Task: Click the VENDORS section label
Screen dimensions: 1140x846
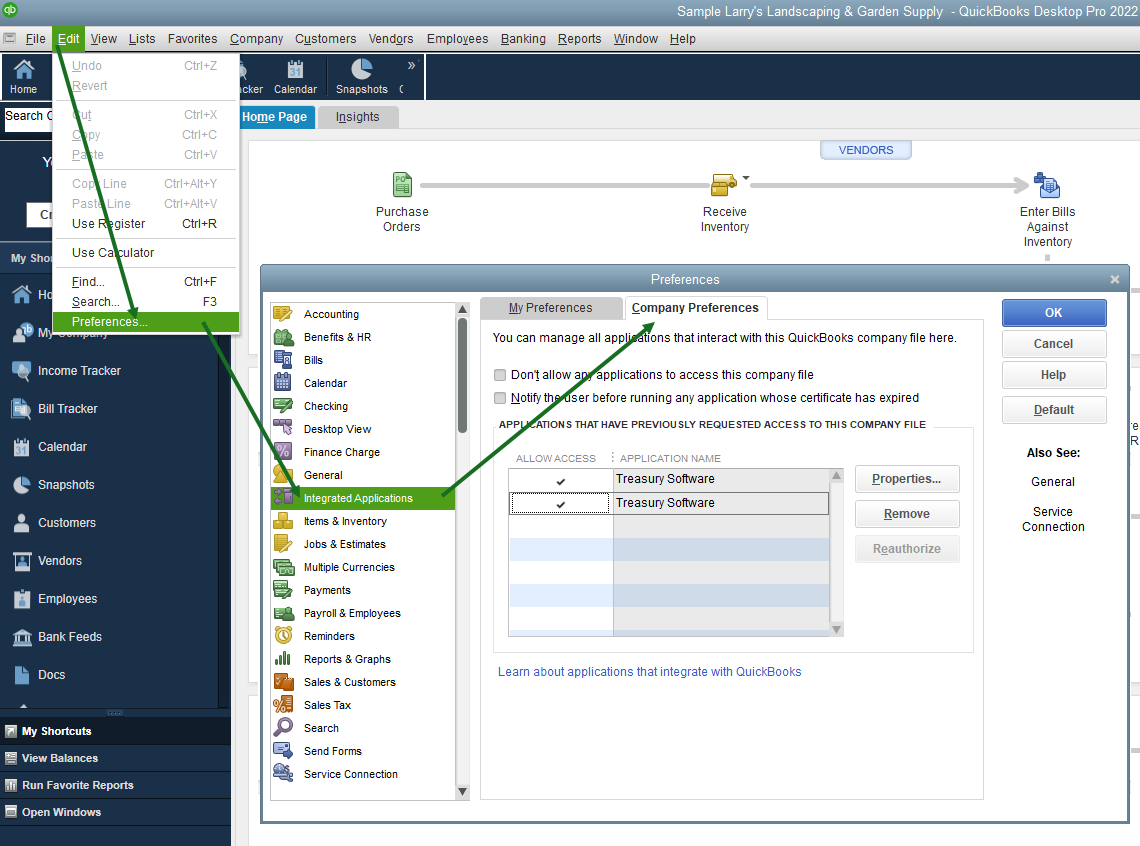Action: [x=865, y=150]
